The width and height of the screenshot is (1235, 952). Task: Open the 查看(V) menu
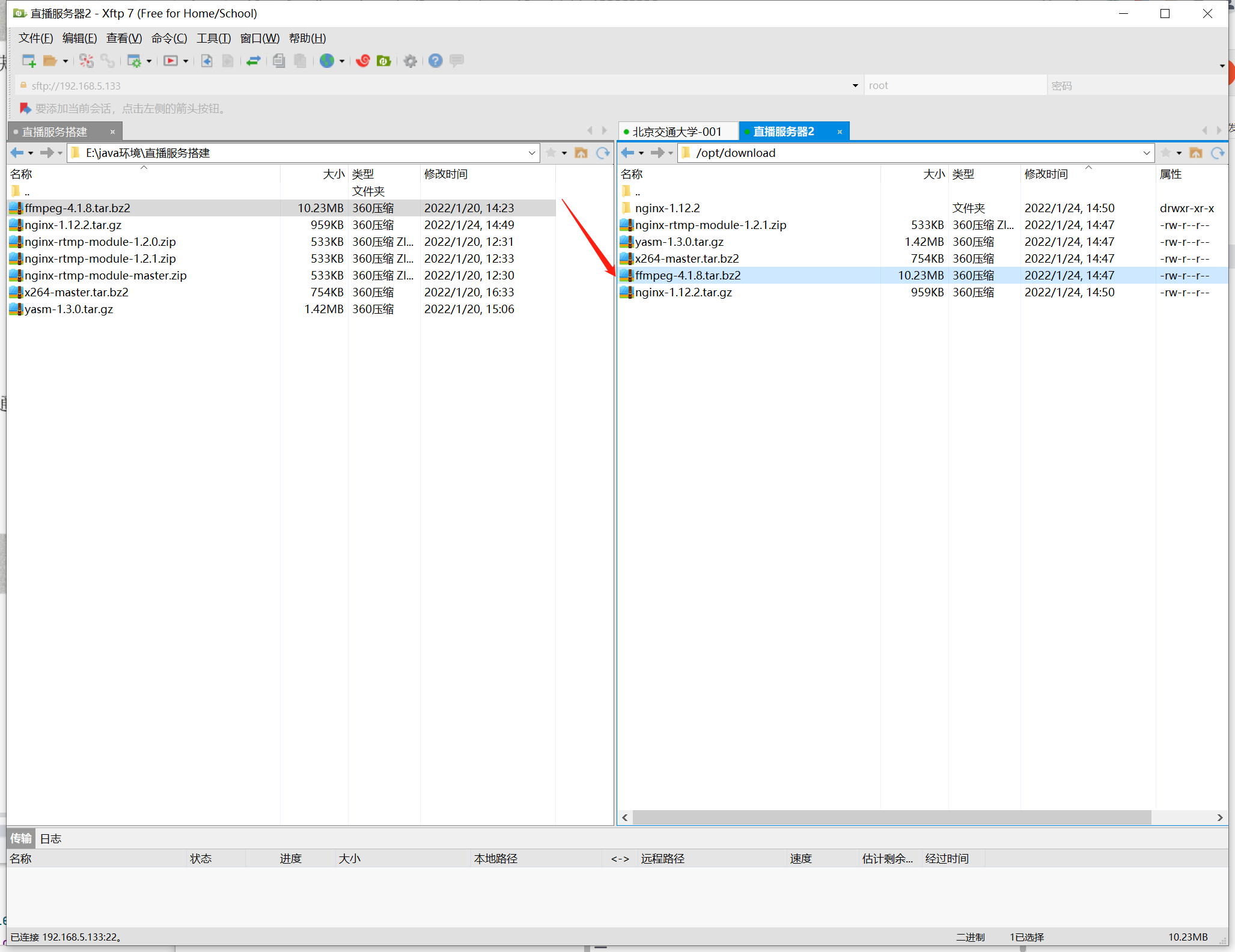tap(124, 38)
